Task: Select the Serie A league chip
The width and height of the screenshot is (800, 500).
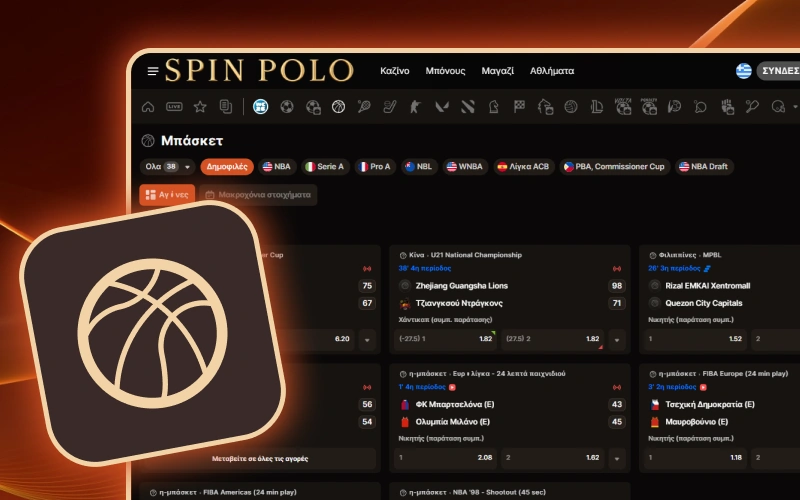Action: pyautogui.click(x=324, y=166)
